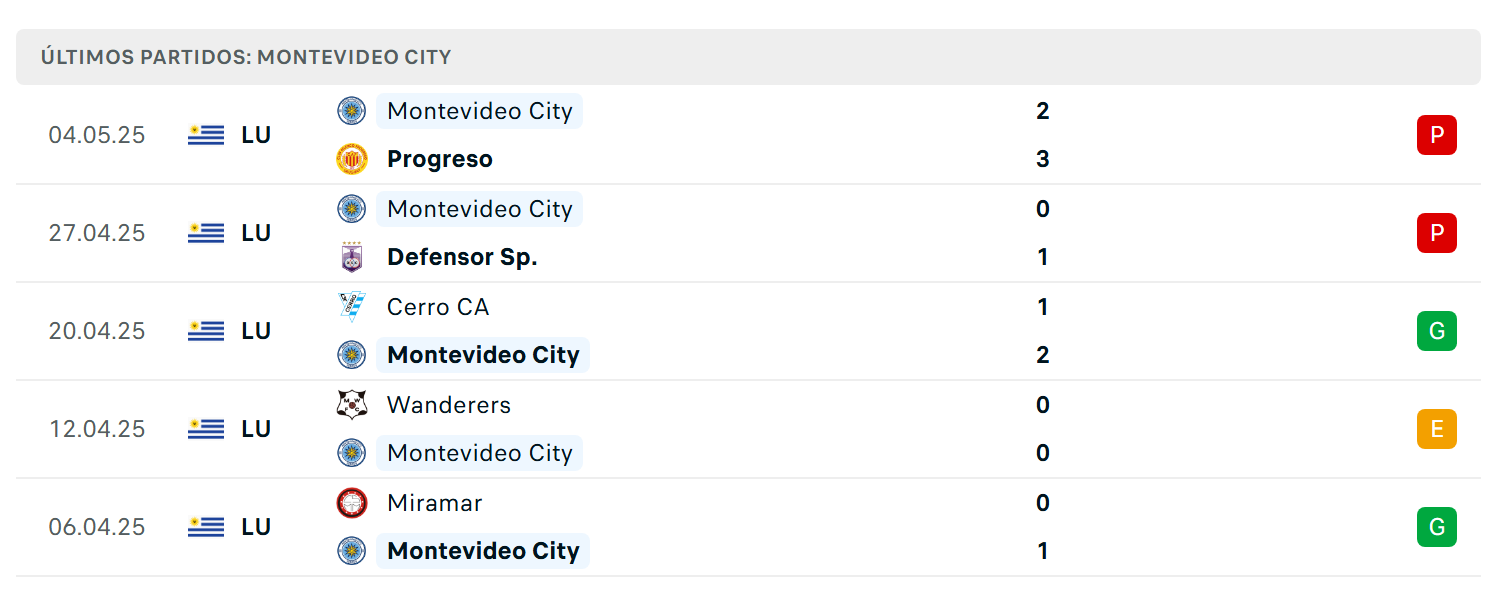The image size is (1498, 596).
Task: Click the Cerro CA team crest icon
Action: coord(351,307)
